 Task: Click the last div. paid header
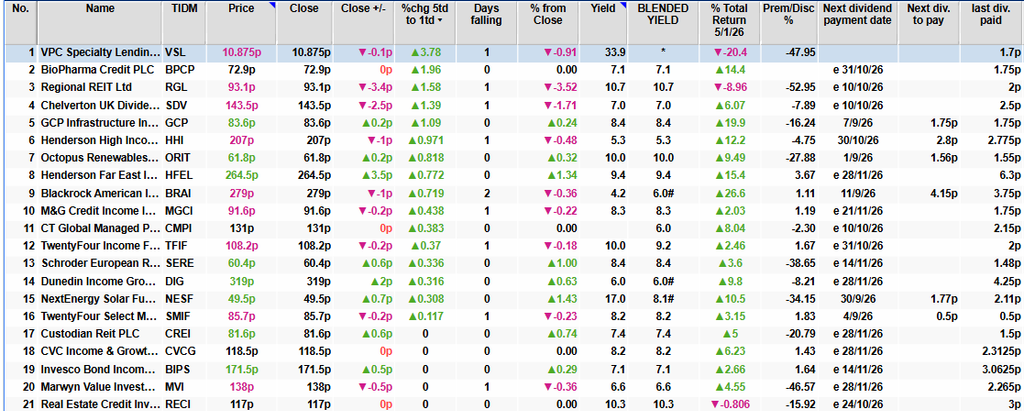coord(992,22)
